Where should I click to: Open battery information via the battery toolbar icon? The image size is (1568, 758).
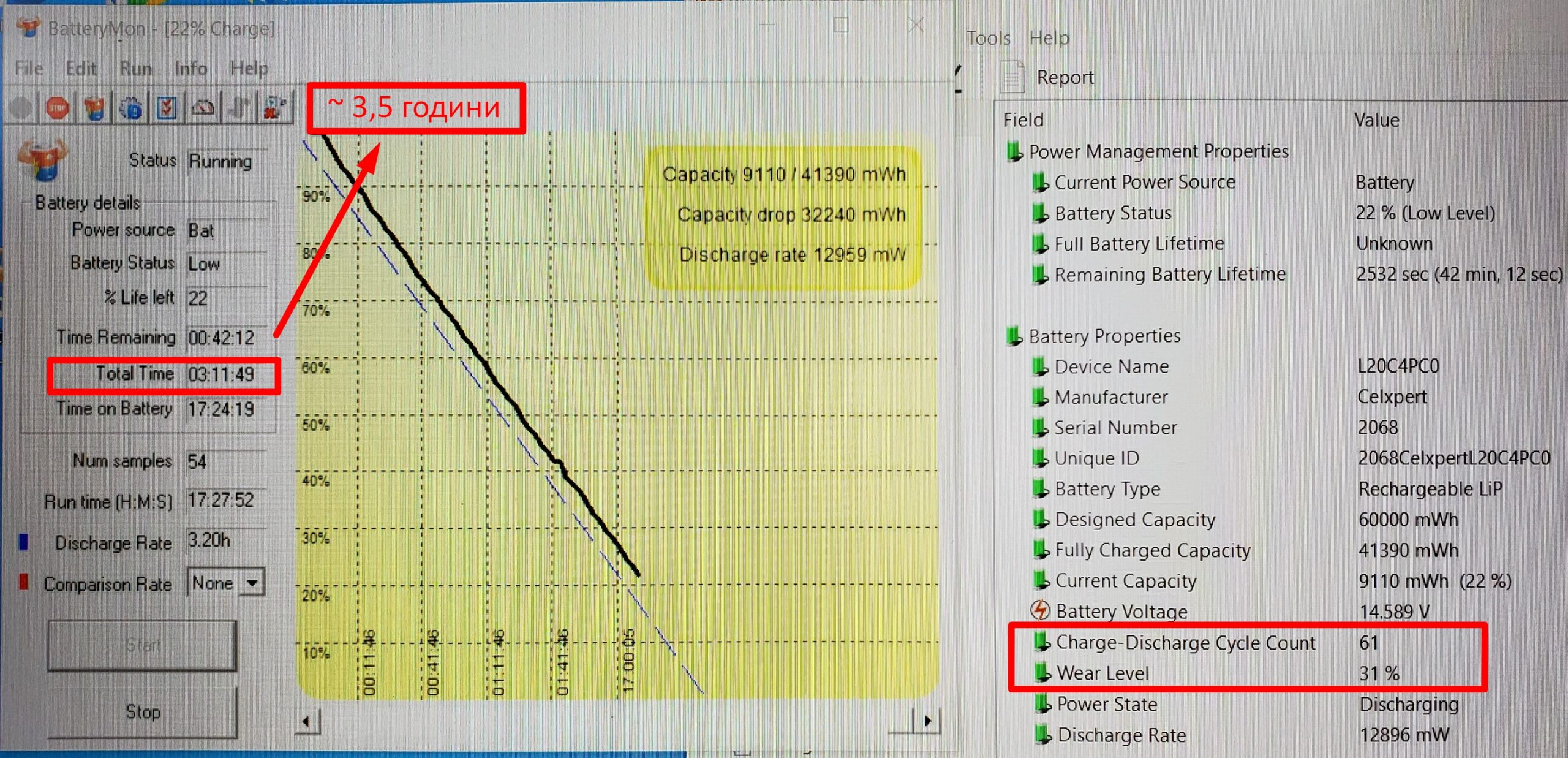[x=94, y=108]
